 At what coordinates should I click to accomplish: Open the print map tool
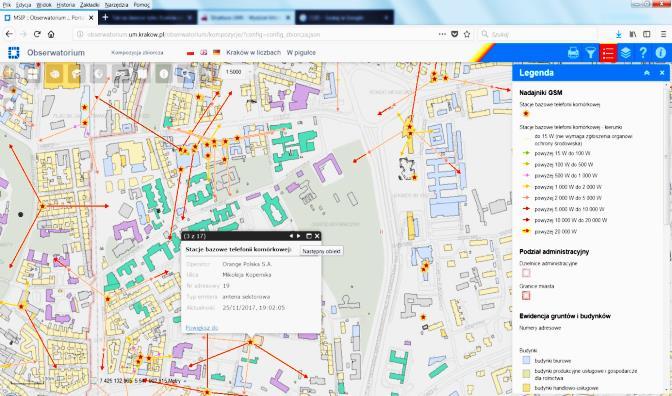pyautogui.click(x=573, y=53)
